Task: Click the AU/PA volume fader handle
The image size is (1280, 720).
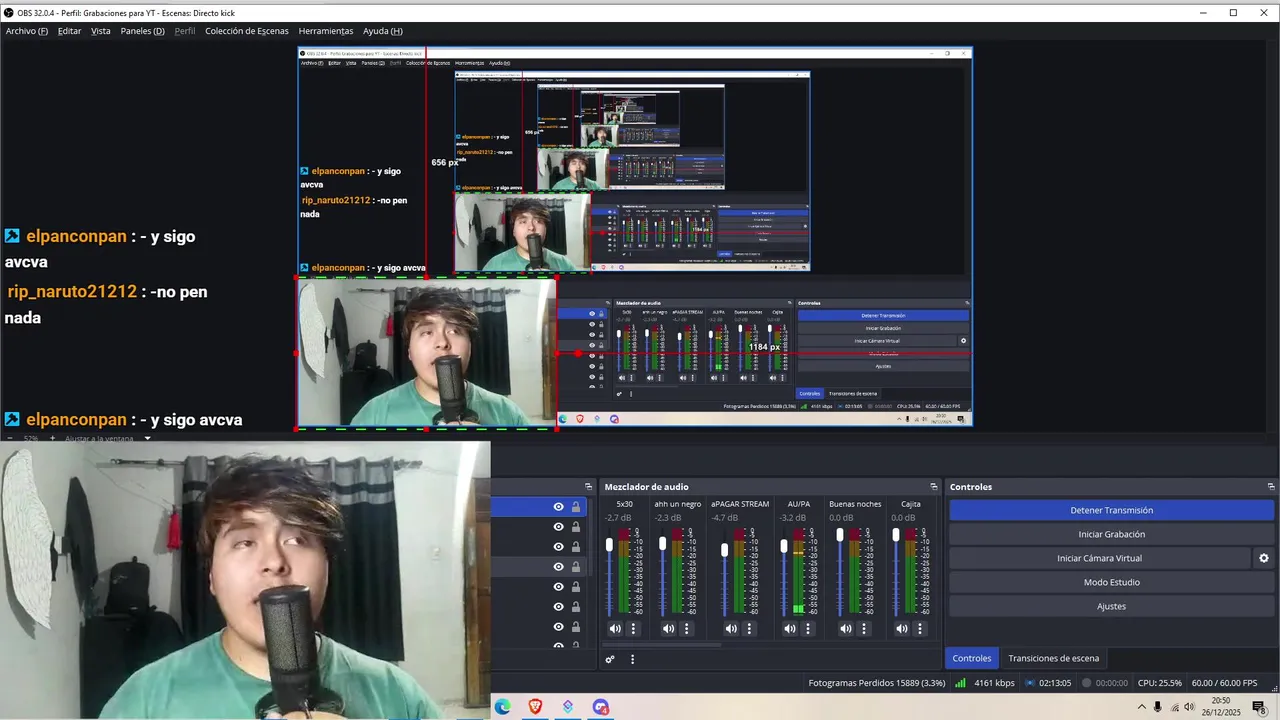Action: (784, 547)
